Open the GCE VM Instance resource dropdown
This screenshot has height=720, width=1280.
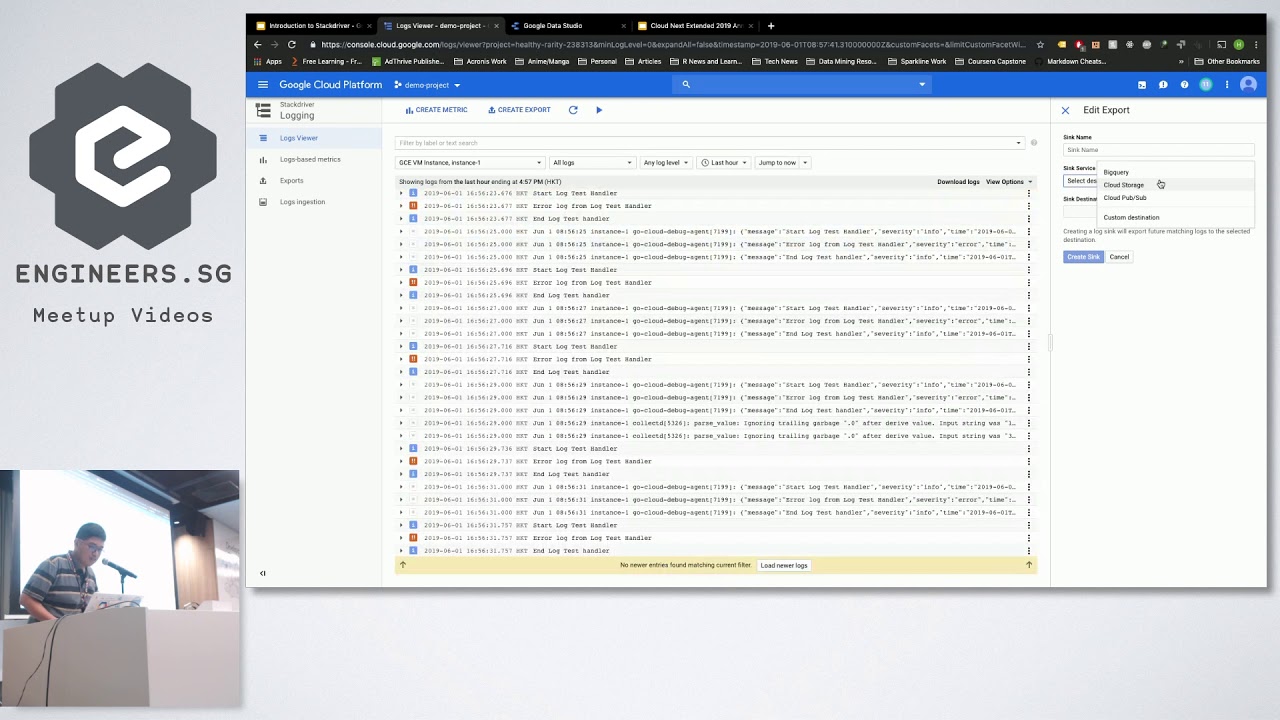coord(470,163)
